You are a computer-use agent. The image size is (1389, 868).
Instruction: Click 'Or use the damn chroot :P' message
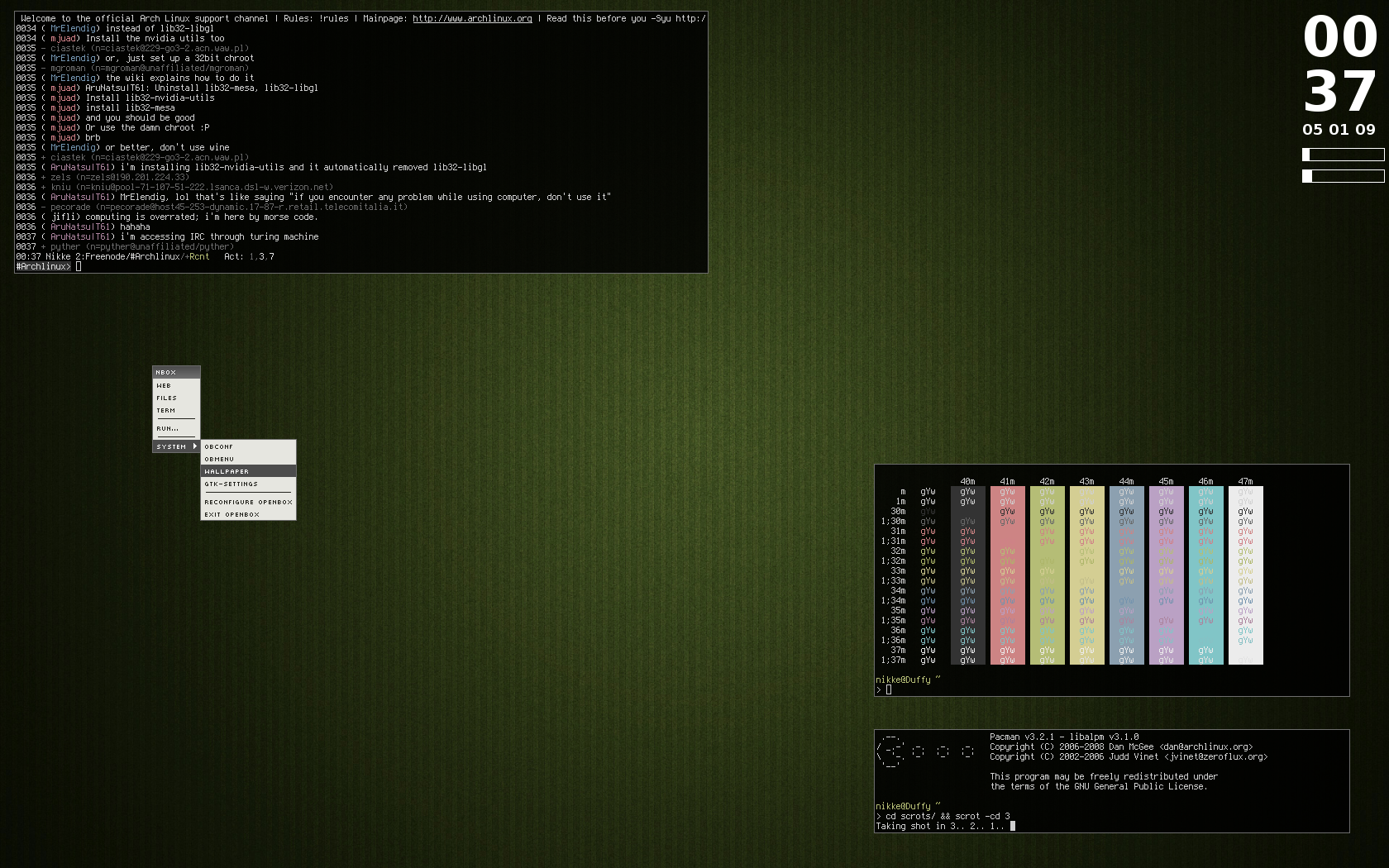pos(147,127)
